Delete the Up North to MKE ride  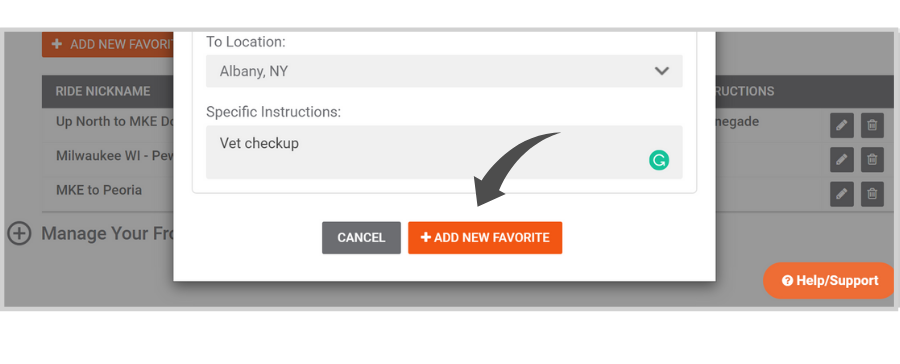[872, 125]
